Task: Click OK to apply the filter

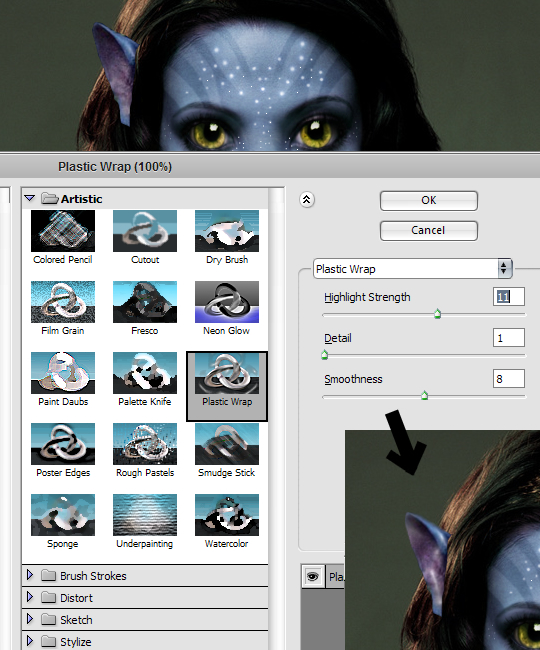Action: [429, 201]
